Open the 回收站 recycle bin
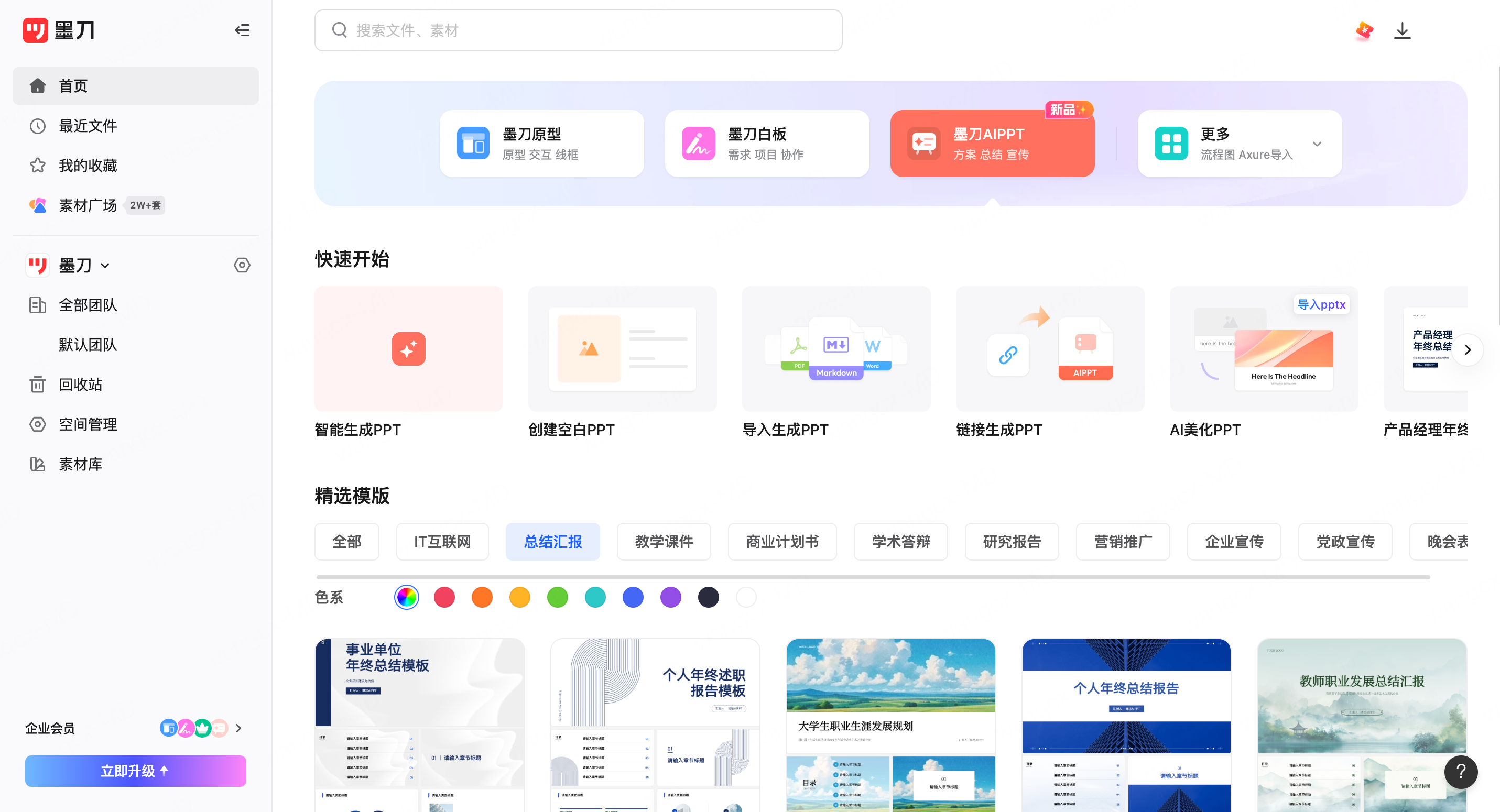 pos(81,384)
